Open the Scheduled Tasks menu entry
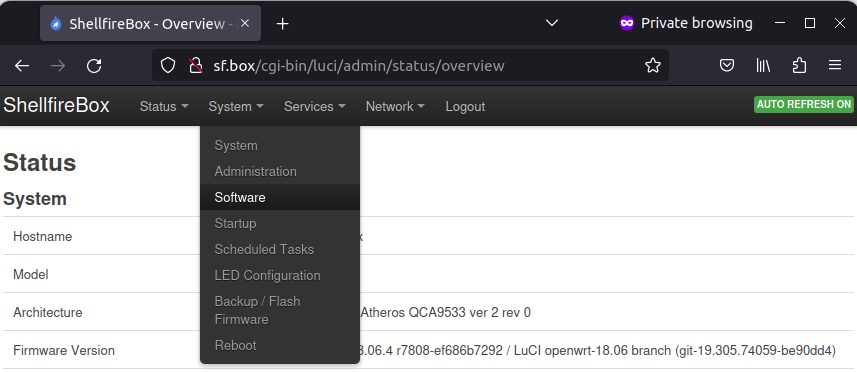857x372 pixels. point(280,249)
